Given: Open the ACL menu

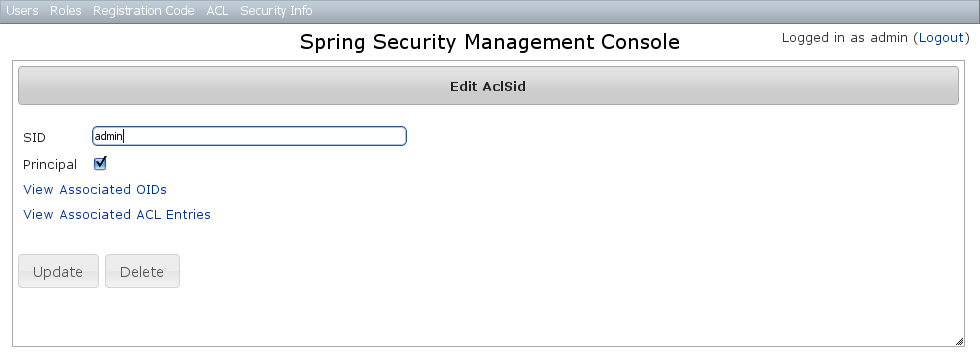Looking at the screenshot, I should coord(217,11).
